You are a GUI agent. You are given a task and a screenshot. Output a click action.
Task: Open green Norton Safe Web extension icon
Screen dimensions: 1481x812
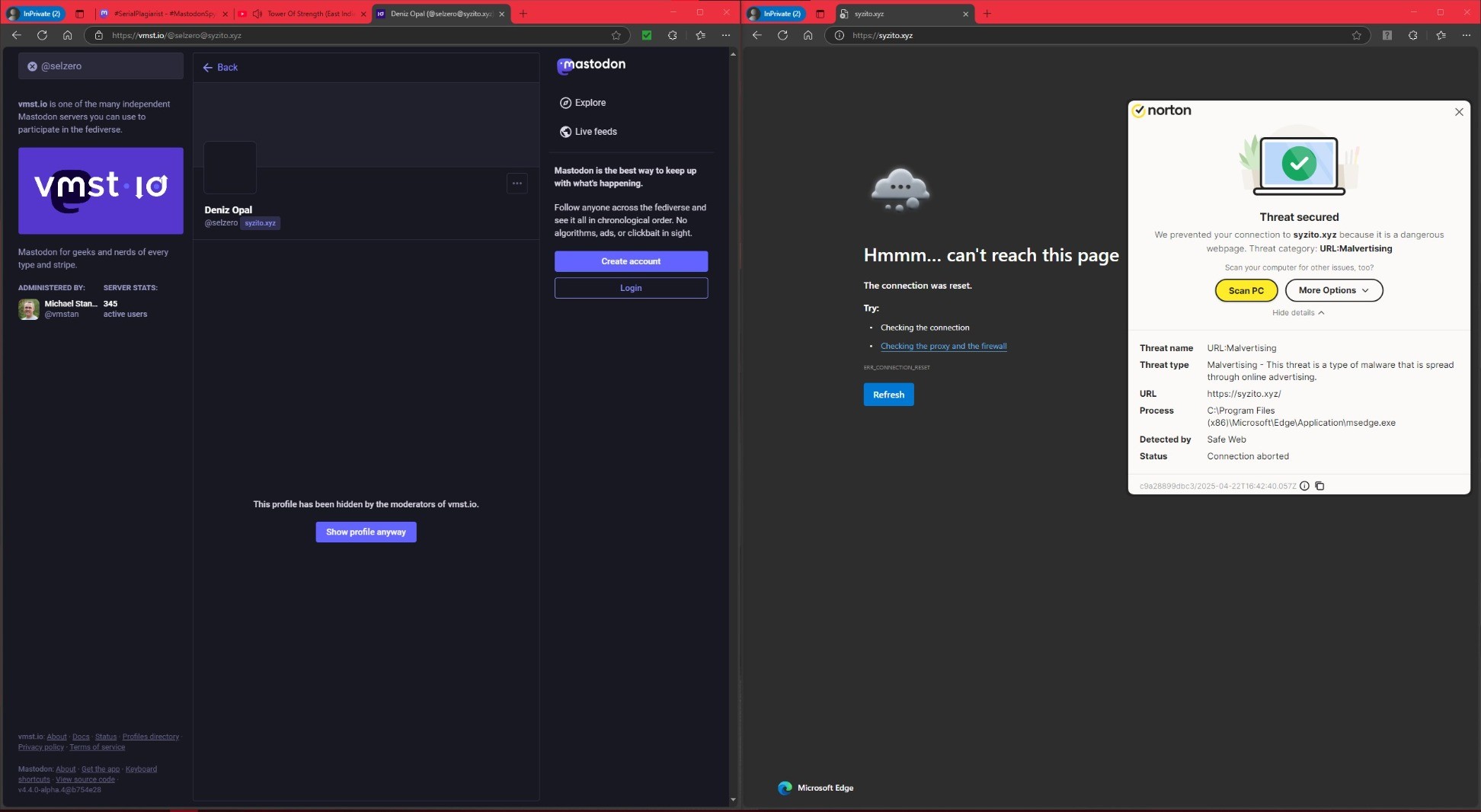click(x=647, y=35)
